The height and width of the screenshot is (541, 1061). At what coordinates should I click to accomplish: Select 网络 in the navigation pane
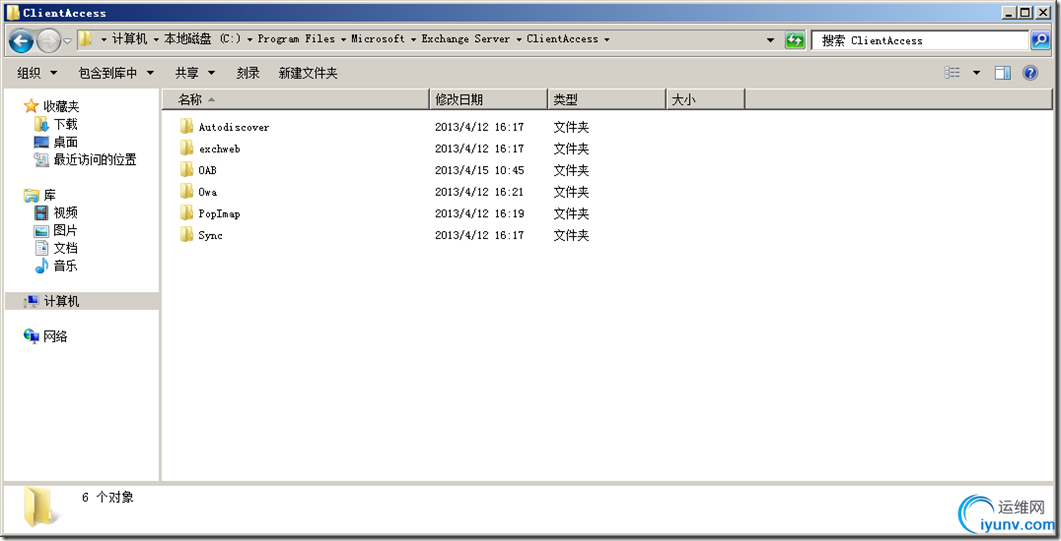[x=55, y=336]
